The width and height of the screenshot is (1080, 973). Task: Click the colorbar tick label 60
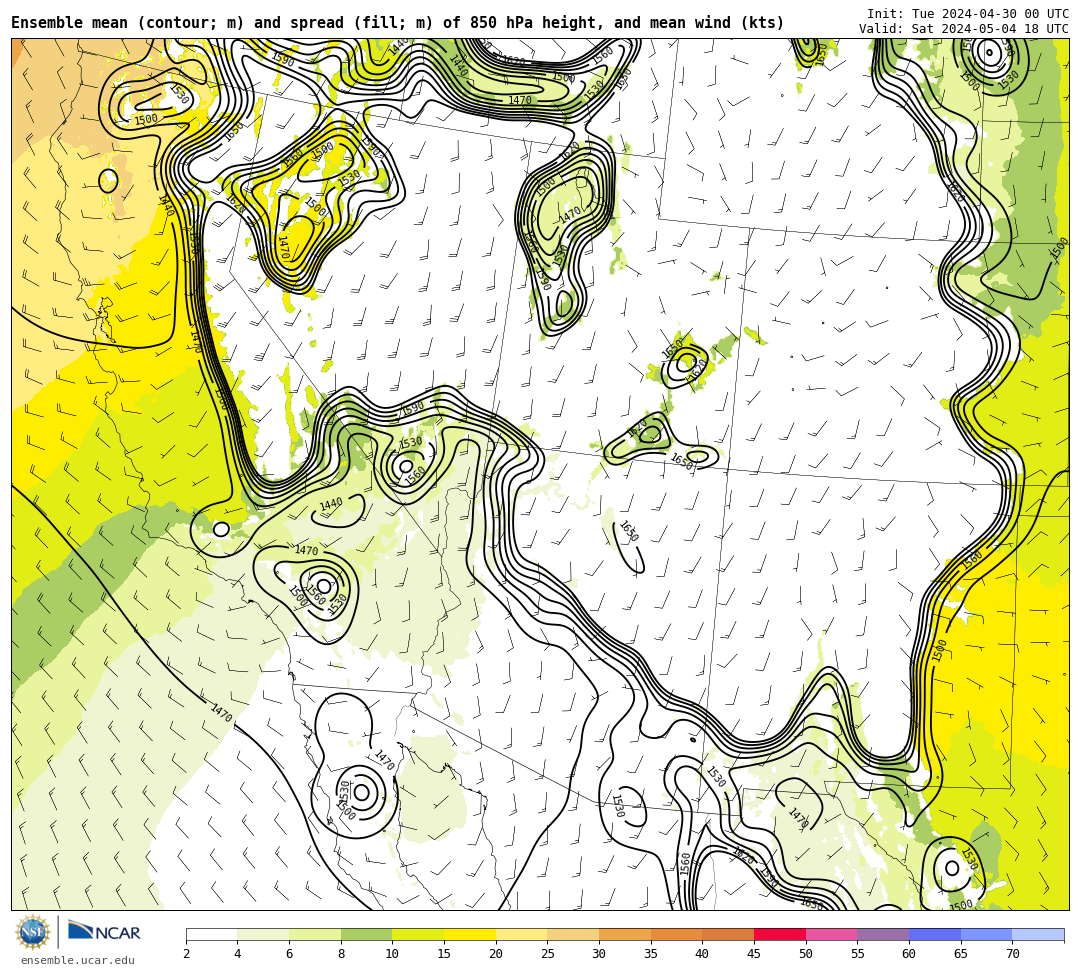pos(909,954)
